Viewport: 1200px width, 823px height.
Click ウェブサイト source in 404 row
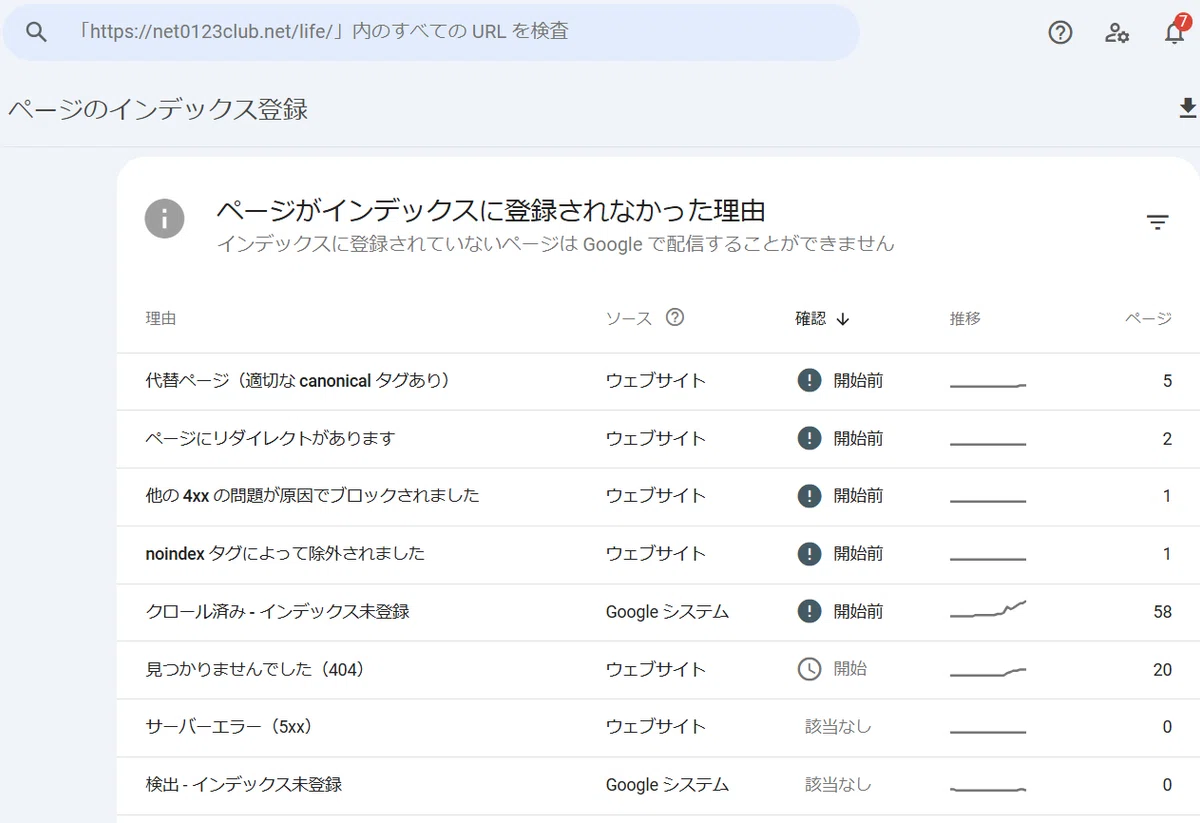click(656, 670)
